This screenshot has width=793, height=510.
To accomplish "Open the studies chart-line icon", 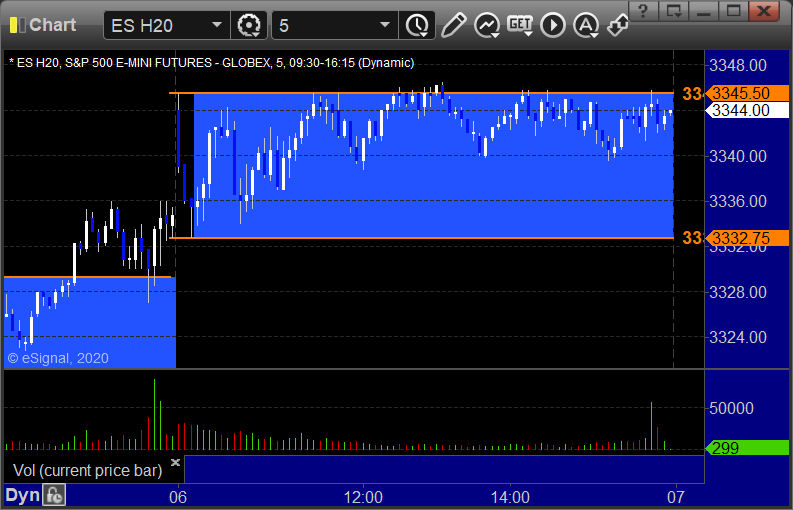I will 487,25.
